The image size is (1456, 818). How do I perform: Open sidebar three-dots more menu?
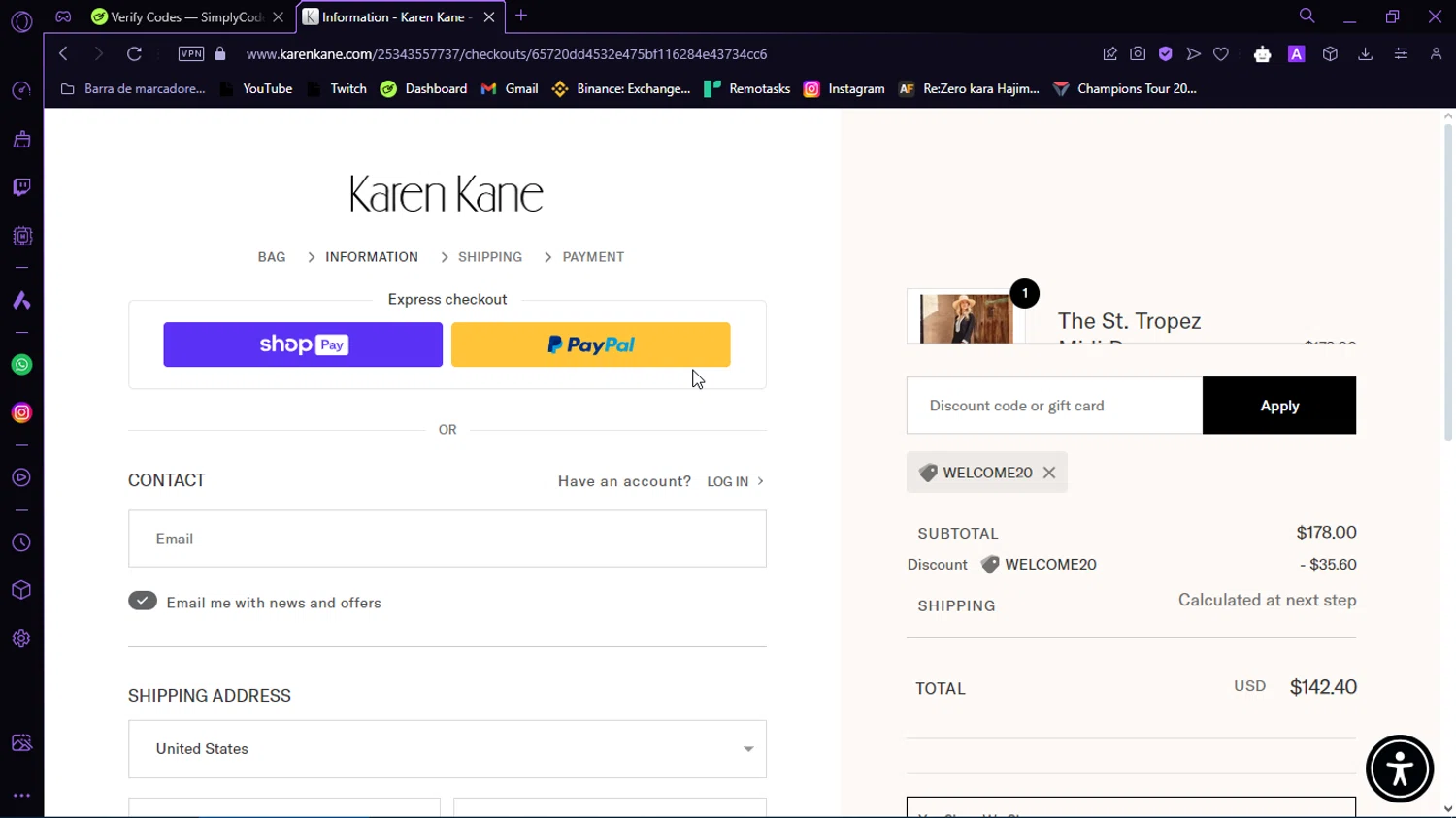[x=21, y=796]
